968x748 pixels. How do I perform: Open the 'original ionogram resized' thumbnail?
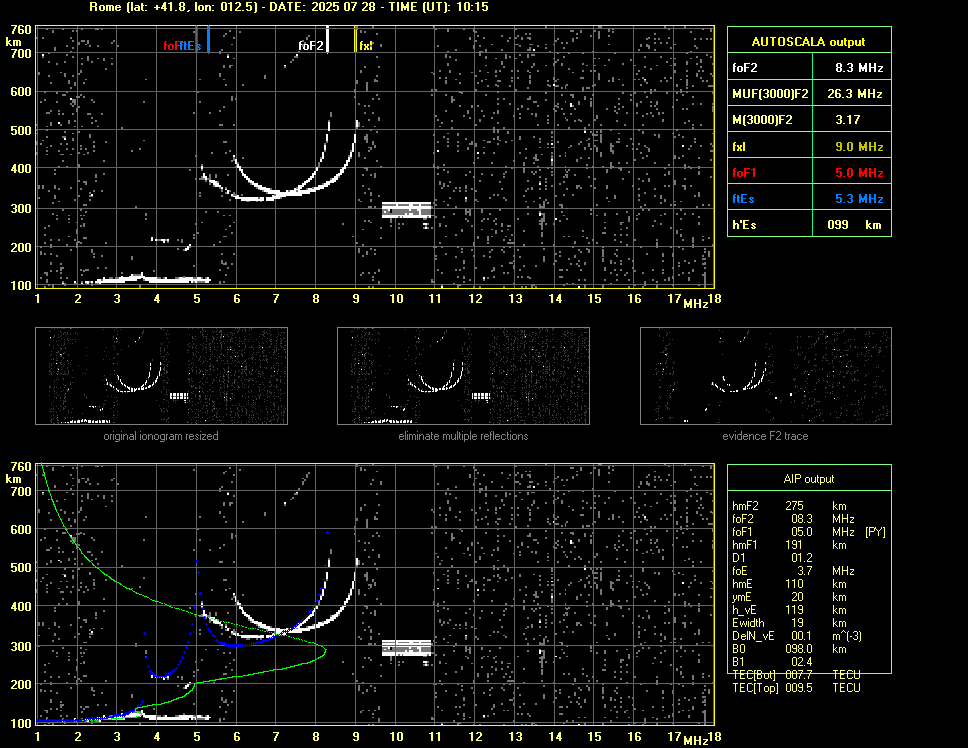[x=161, y=376]
